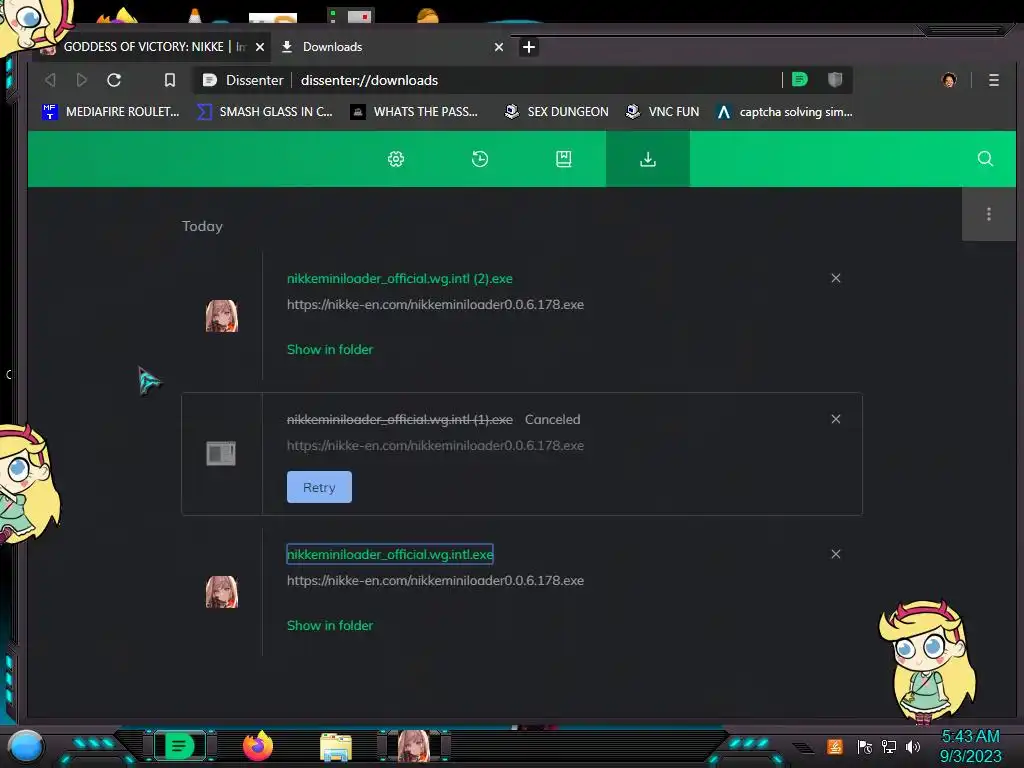Show in folder for nikkeminiloader_official.wg.intl.exe
The width and height of the screenshot is (1024, 768).
(330, 626)
